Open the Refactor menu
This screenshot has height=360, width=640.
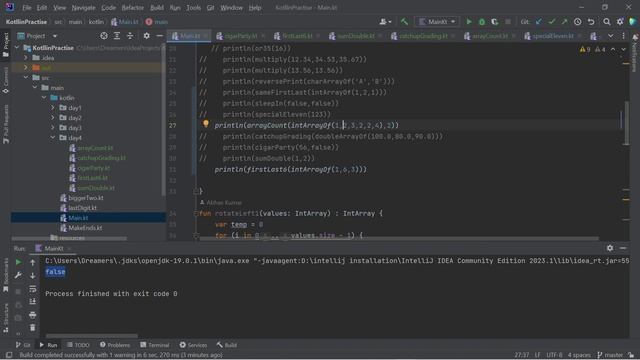tap(133, 7)
